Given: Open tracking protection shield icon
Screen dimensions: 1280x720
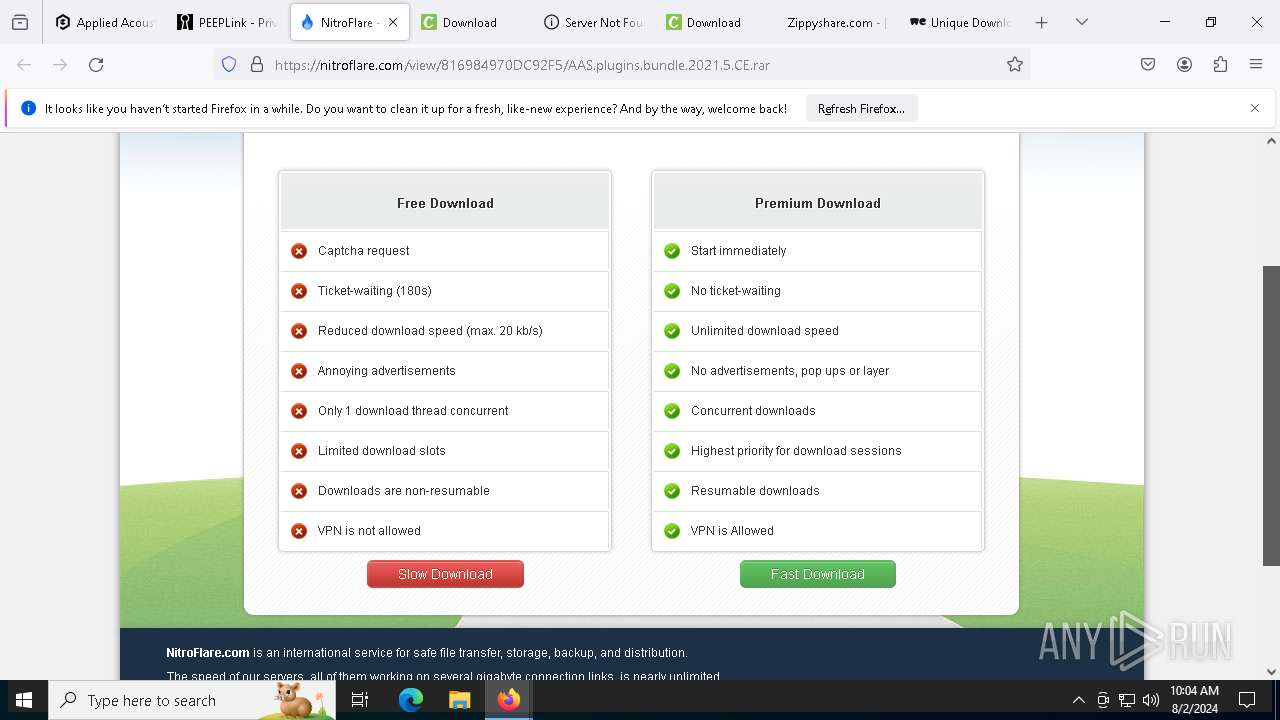Looking at the screenshot, I should pos(229,64).
